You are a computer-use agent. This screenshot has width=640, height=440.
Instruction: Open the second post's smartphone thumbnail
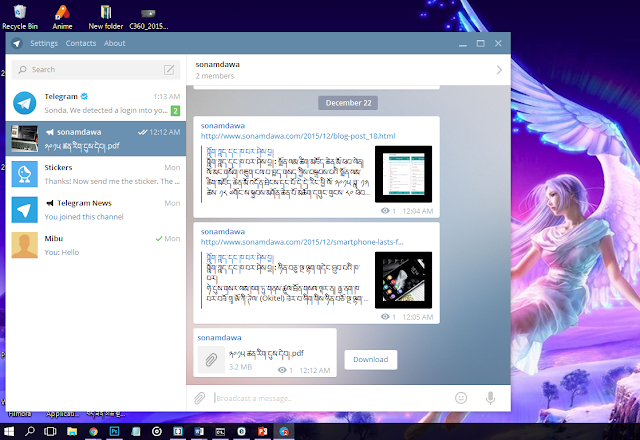(x=403, y=280)
